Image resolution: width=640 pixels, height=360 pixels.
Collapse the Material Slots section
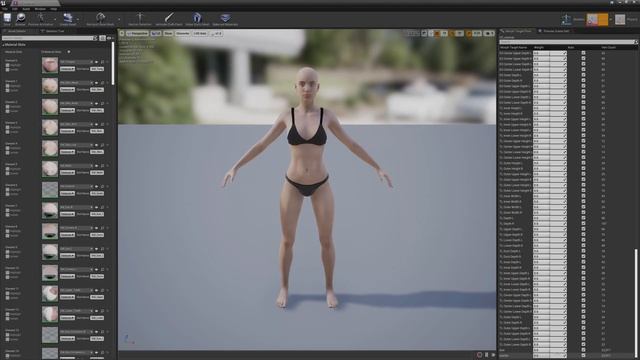[3, 44]
